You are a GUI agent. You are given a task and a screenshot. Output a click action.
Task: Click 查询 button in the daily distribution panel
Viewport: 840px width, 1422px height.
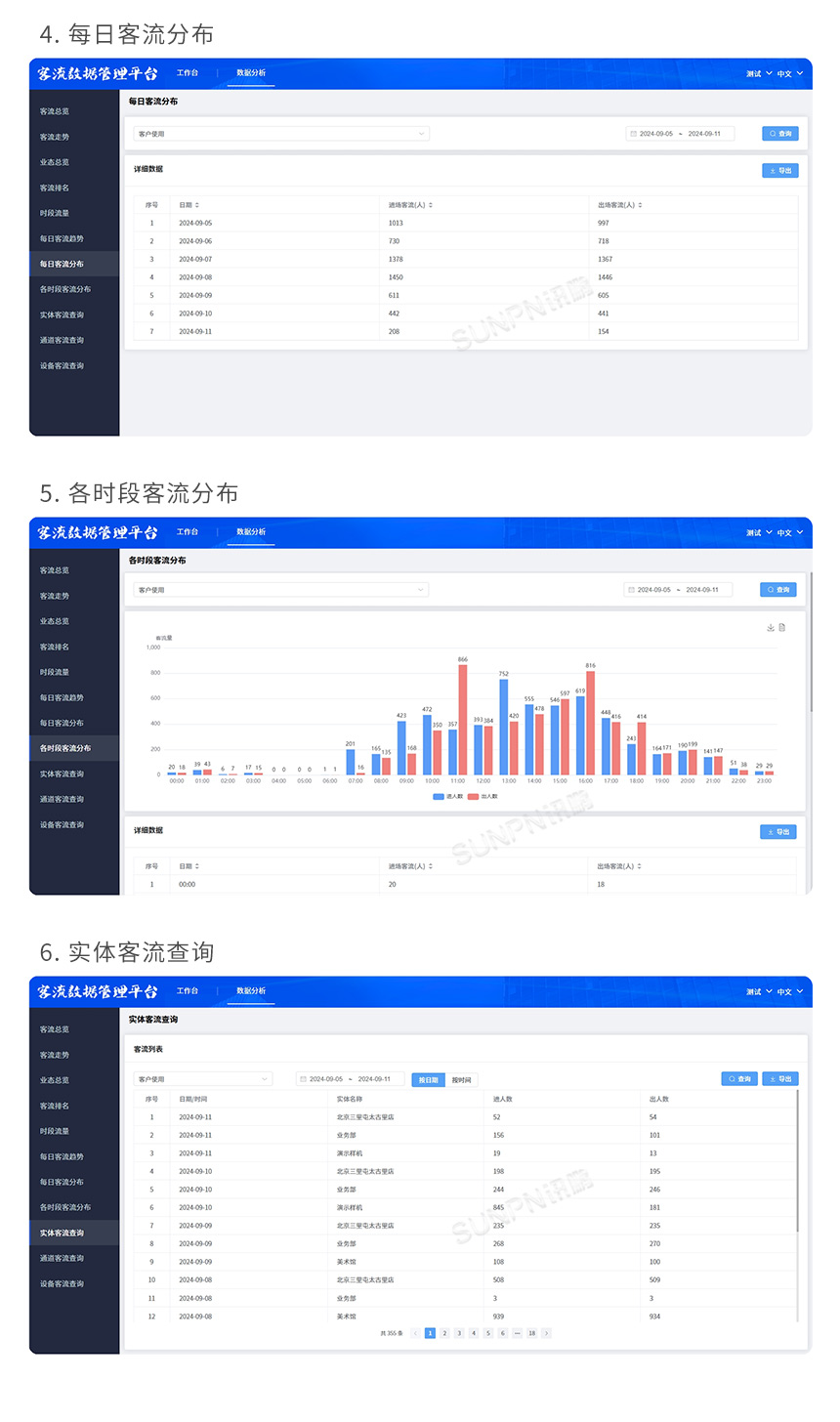(x=780, y=134)
